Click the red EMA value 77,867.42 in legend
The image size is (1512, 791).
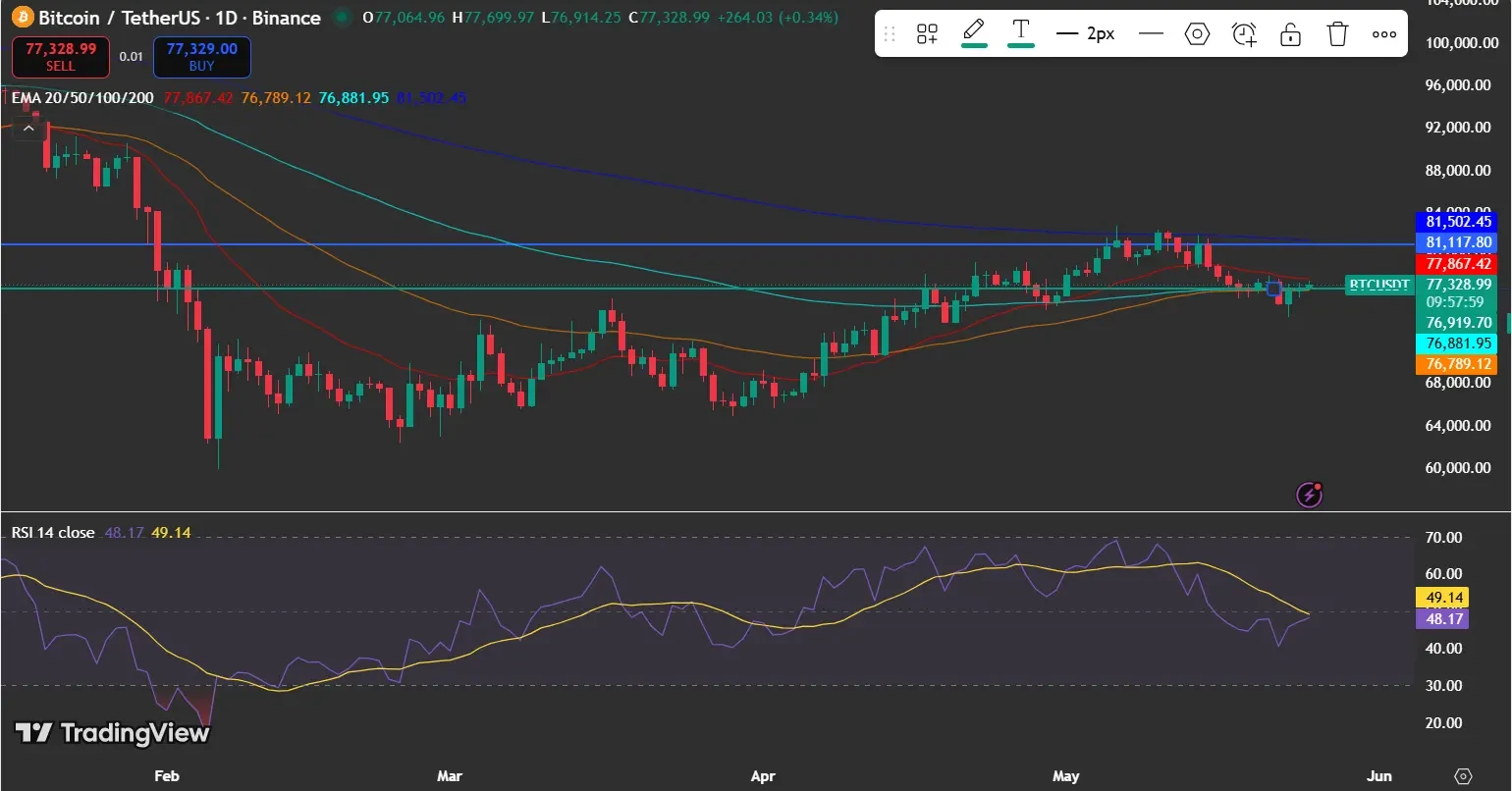coord(198,98)
